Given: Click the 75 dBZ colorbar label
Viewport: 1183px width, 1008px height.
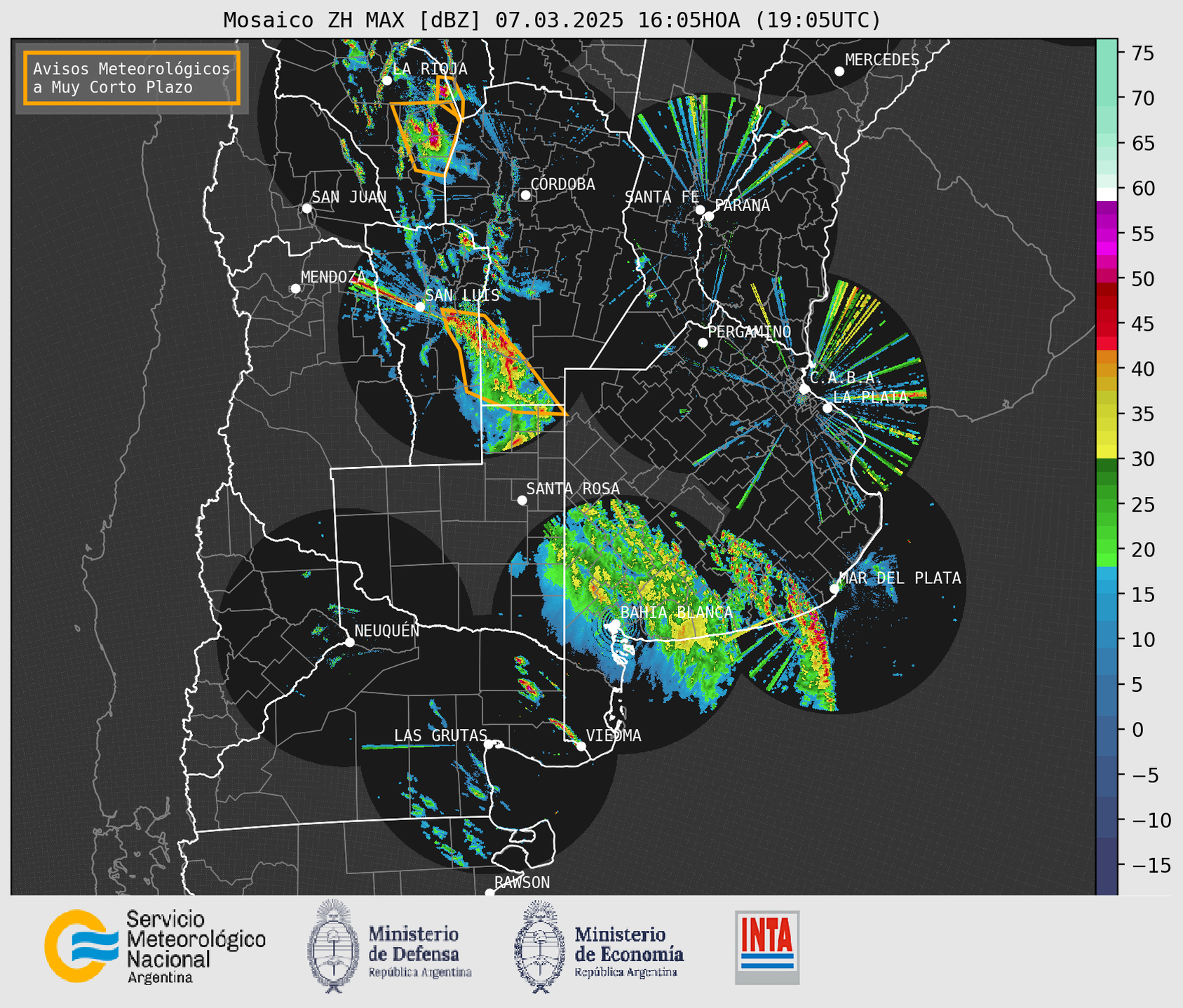Looking at the screenshot, I should click(x=1142, y=54).
